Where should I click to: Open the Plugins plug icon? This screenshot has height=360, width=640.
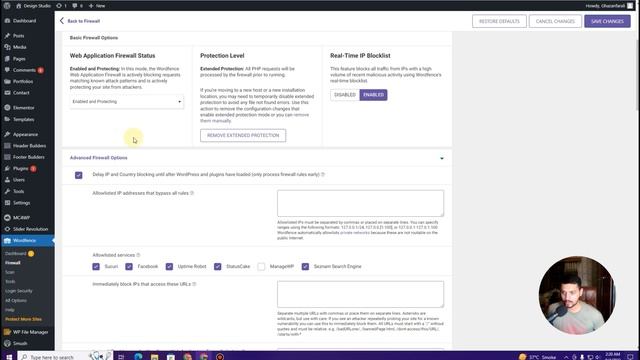point(7,168)
